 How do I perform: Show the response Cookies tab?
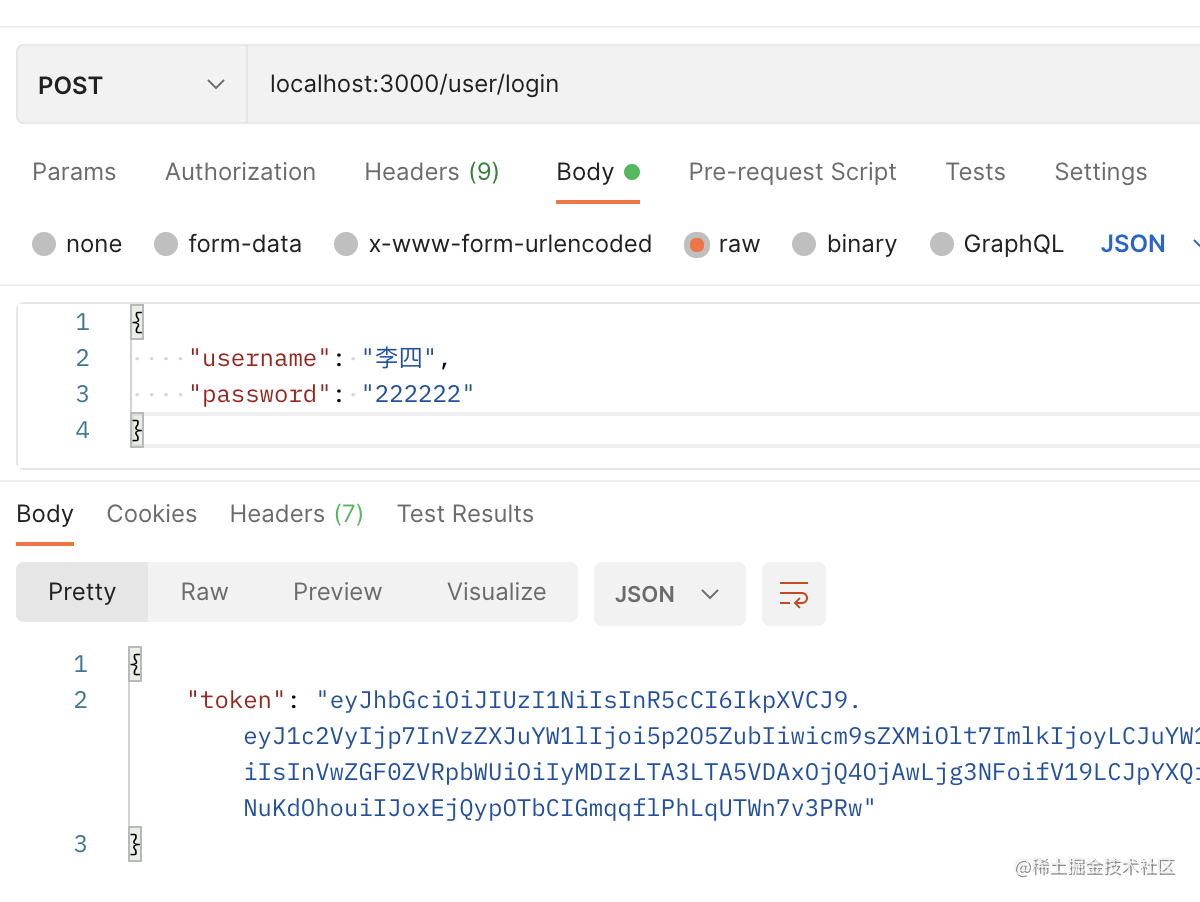click(x=152, y=514)
